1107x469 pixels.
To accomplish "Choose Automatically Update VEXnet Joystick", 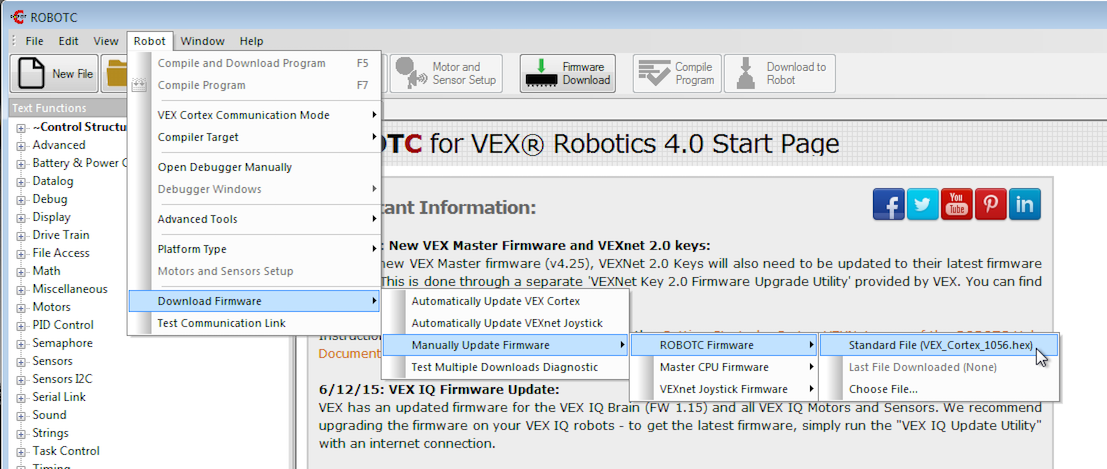I will [x=505, y=323].
